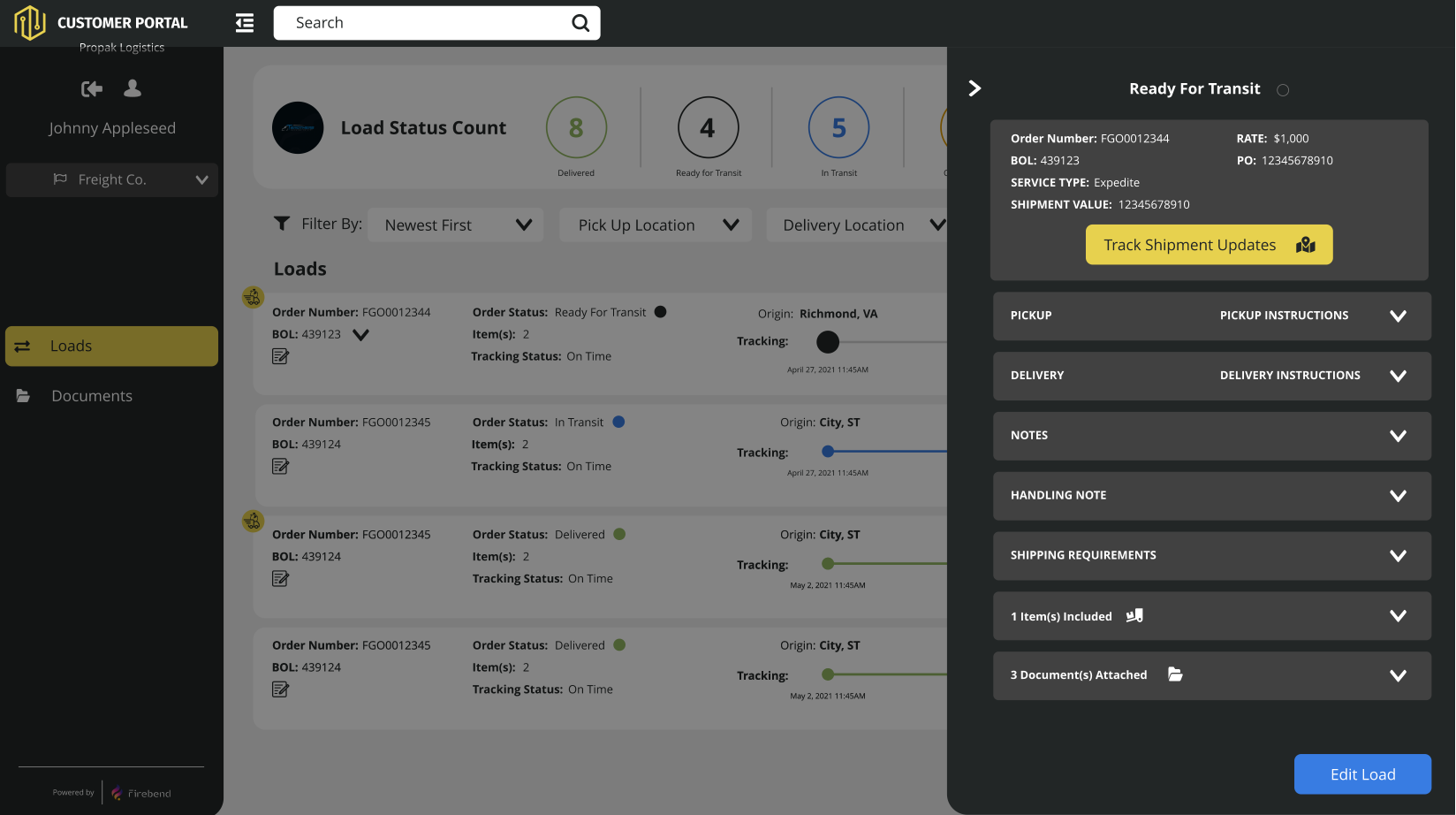Click the yellow truck badge on order FGO0012344
The image size is (1456, 815).
pyautogui.click(x=253, y=298)
